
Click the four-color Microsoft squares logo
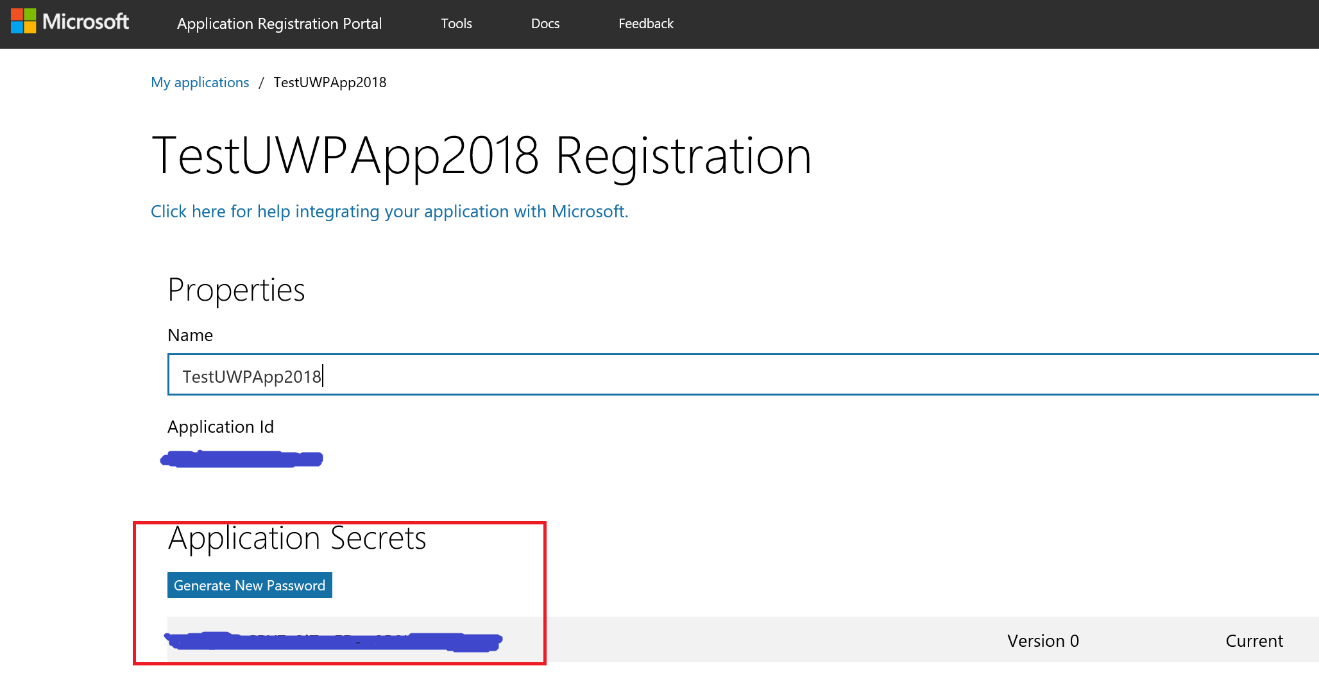pyautogui.click(x=23, y=21)
